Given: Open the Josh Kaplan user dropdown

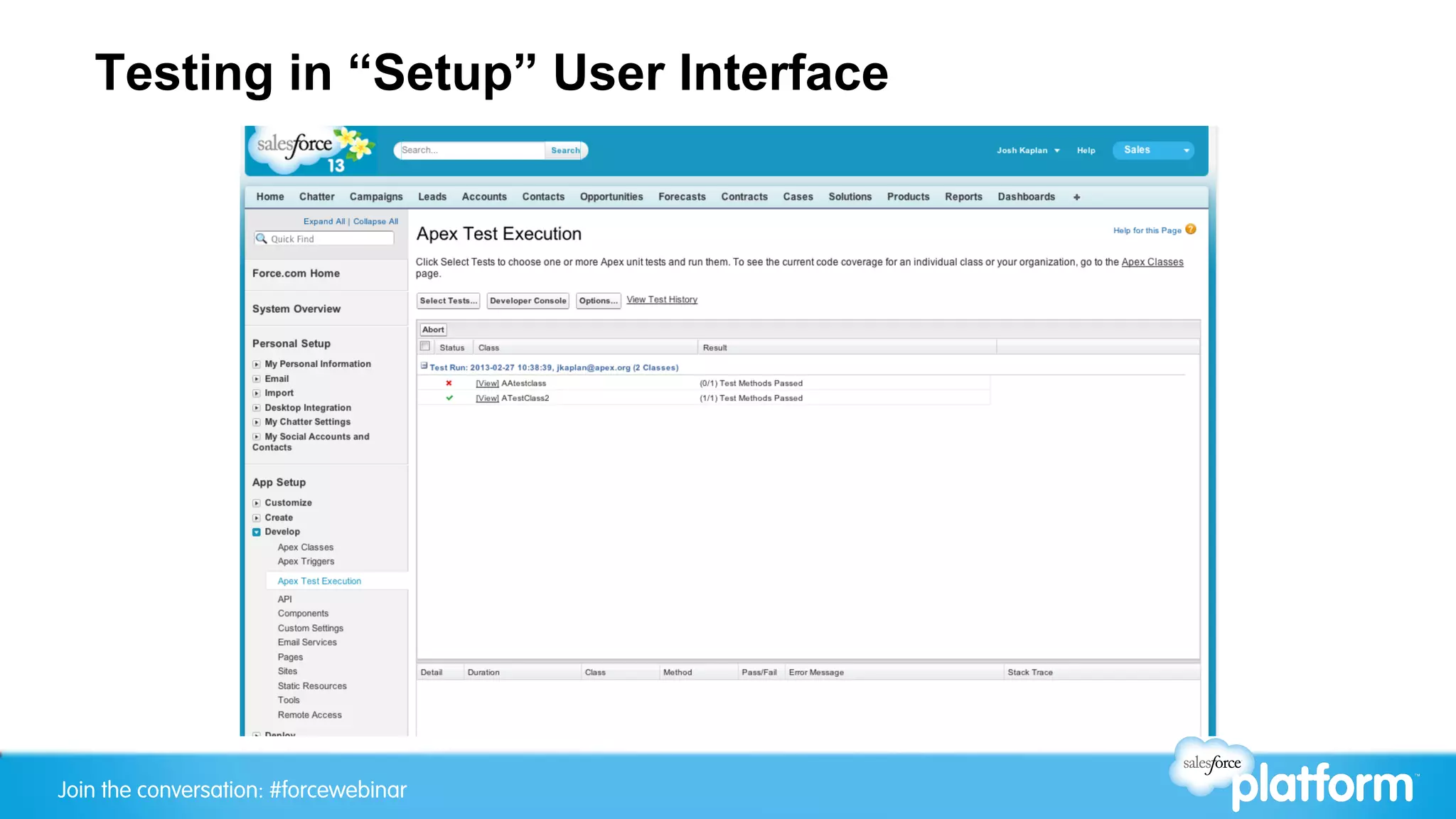Looking at the screenshot, I should (1028, 151).
